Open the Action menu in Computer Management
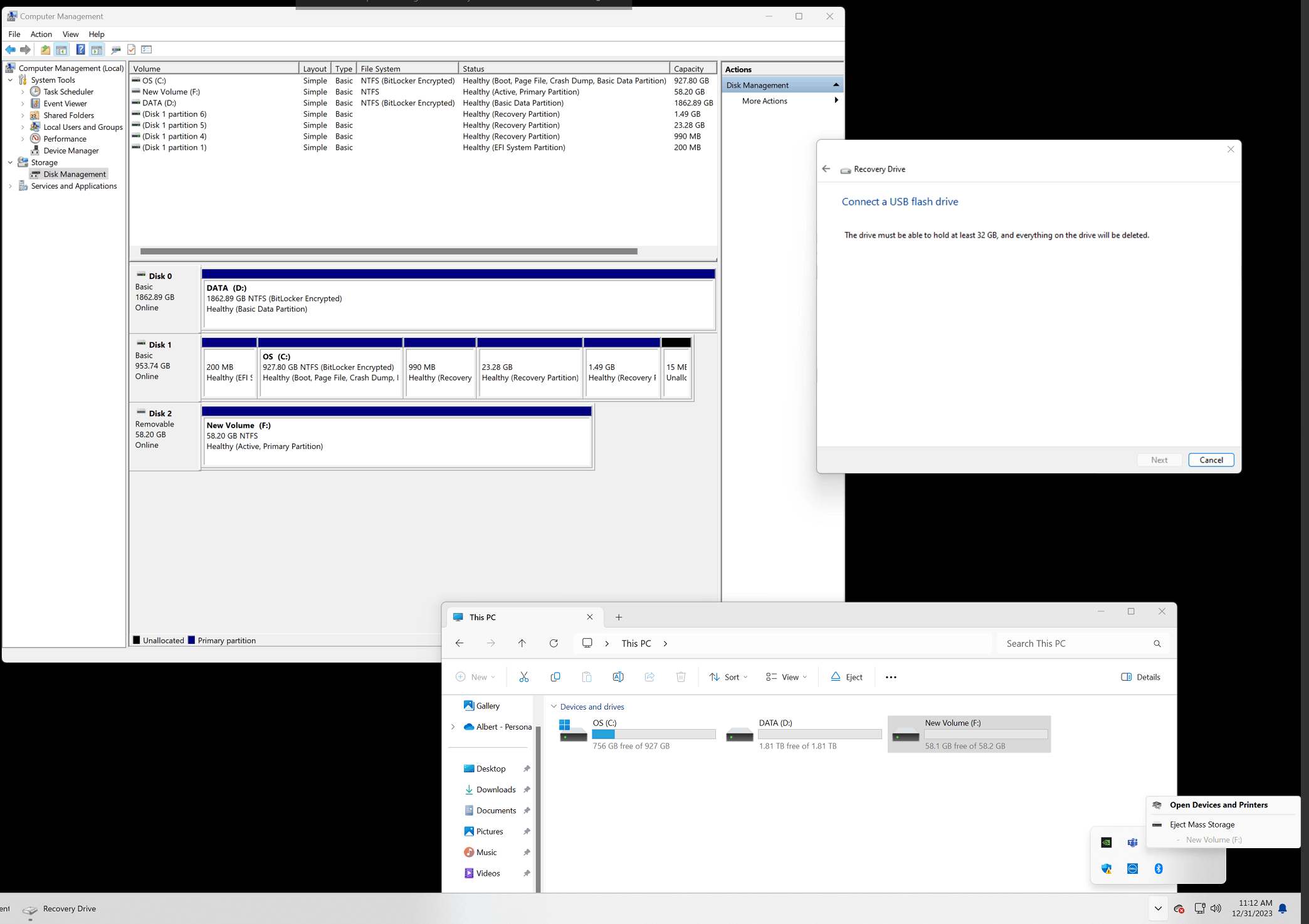The image size is (1309, 924). point(41,34)
